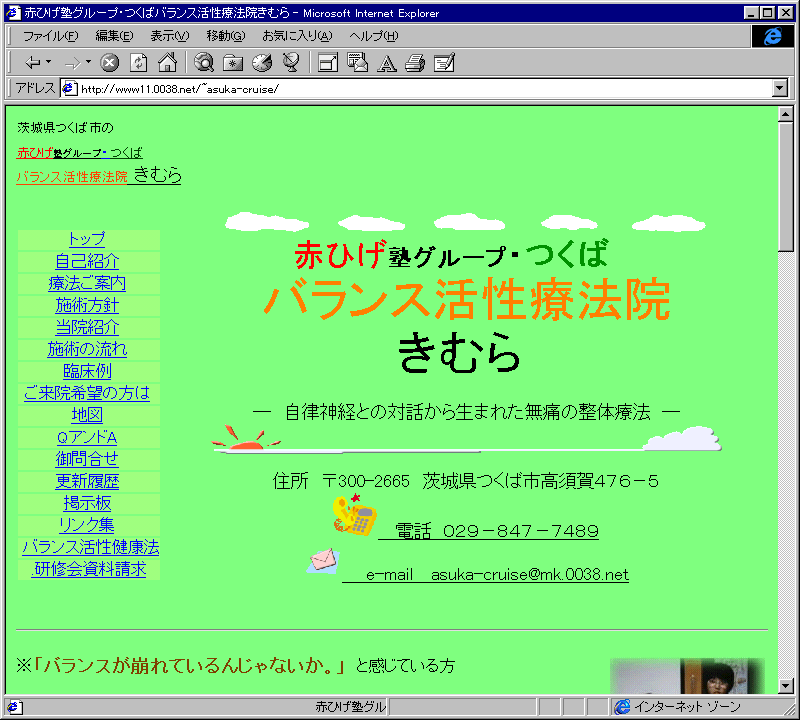Click the photo thumbnail at bottom right

coord(687,676)
